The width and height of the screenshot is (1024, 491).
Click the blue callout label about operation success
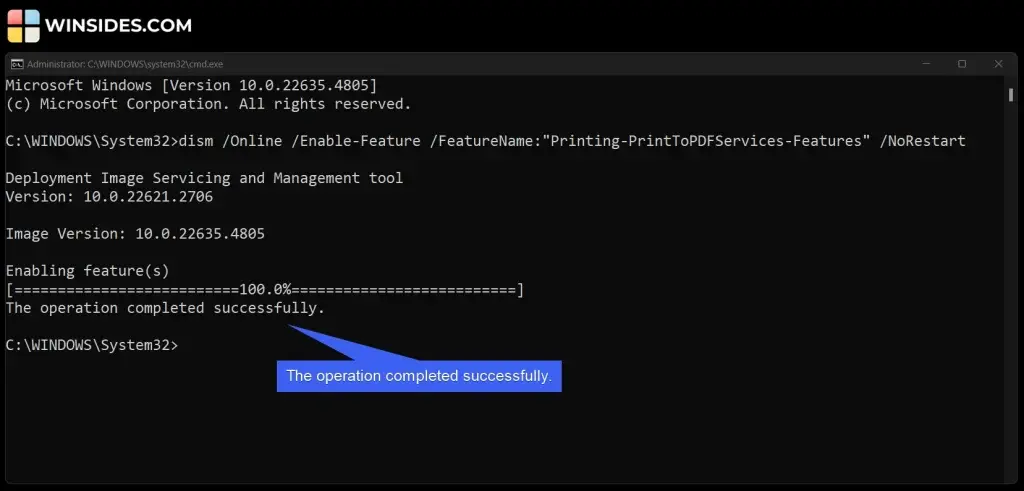point(419,376)
